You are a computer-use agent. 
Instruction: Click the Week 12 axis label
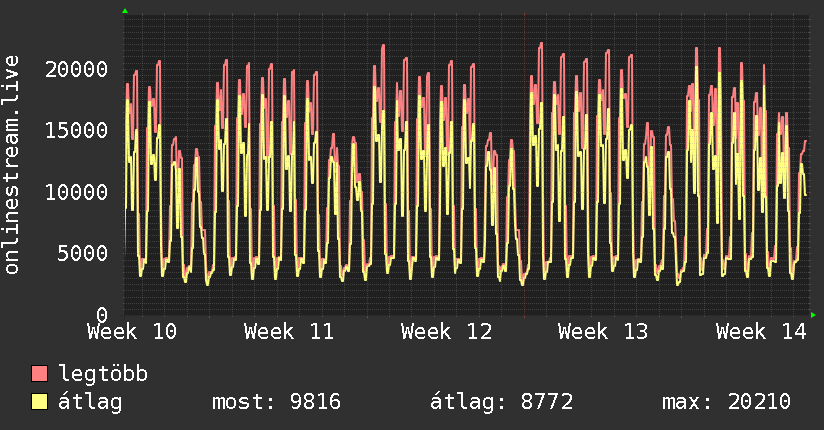click(x=447, y=332)
